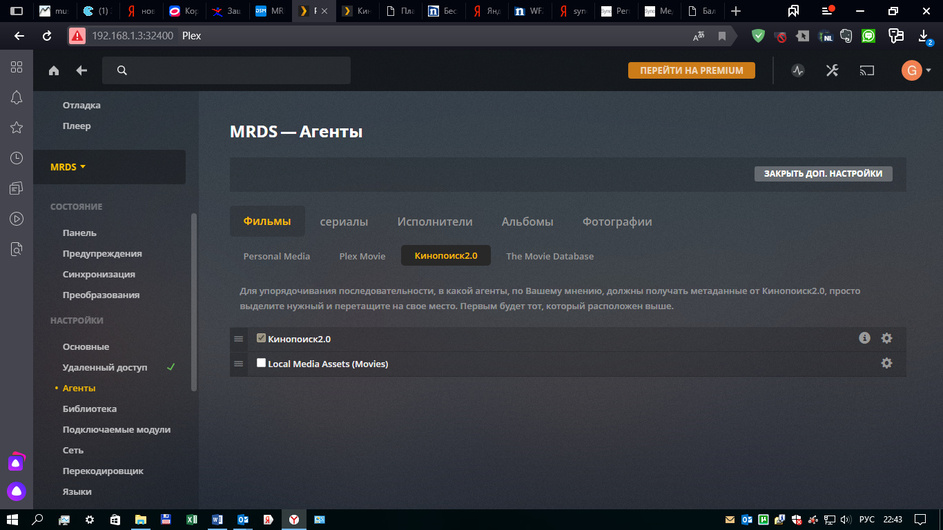The height and width of the screenshot is (530, 943).
Task: Open Plex activity monitor icon
Action: coord(797,70)
